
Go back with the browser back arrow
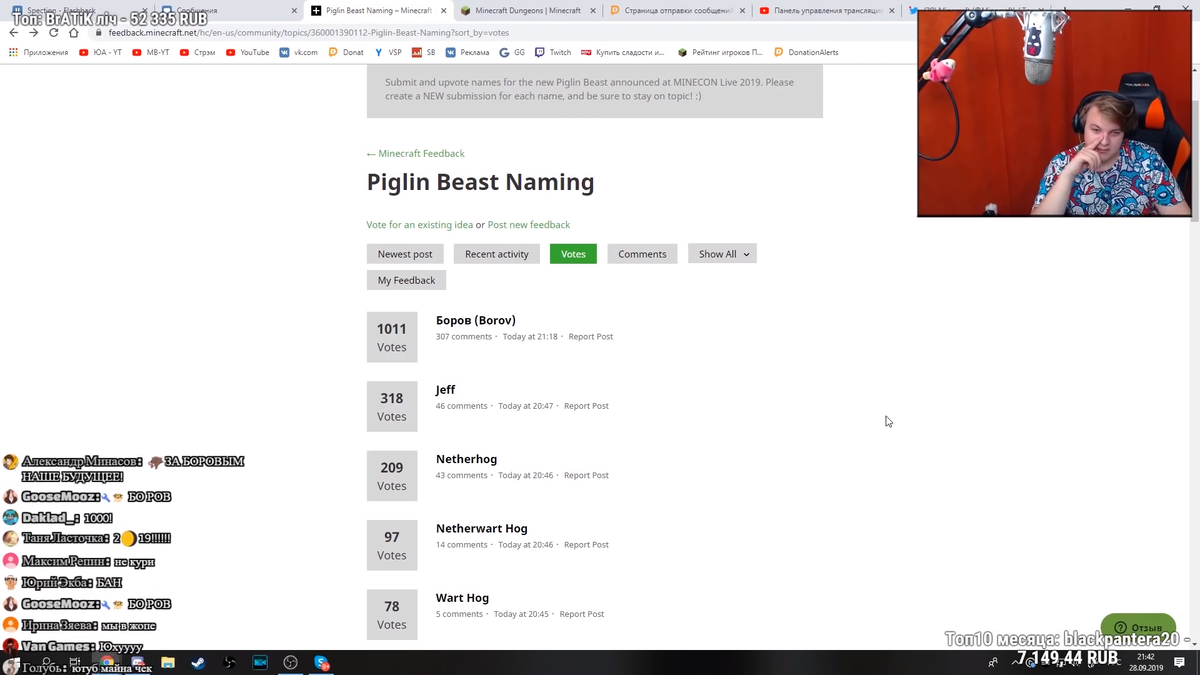pyautogui.click(x=14, y=32)
